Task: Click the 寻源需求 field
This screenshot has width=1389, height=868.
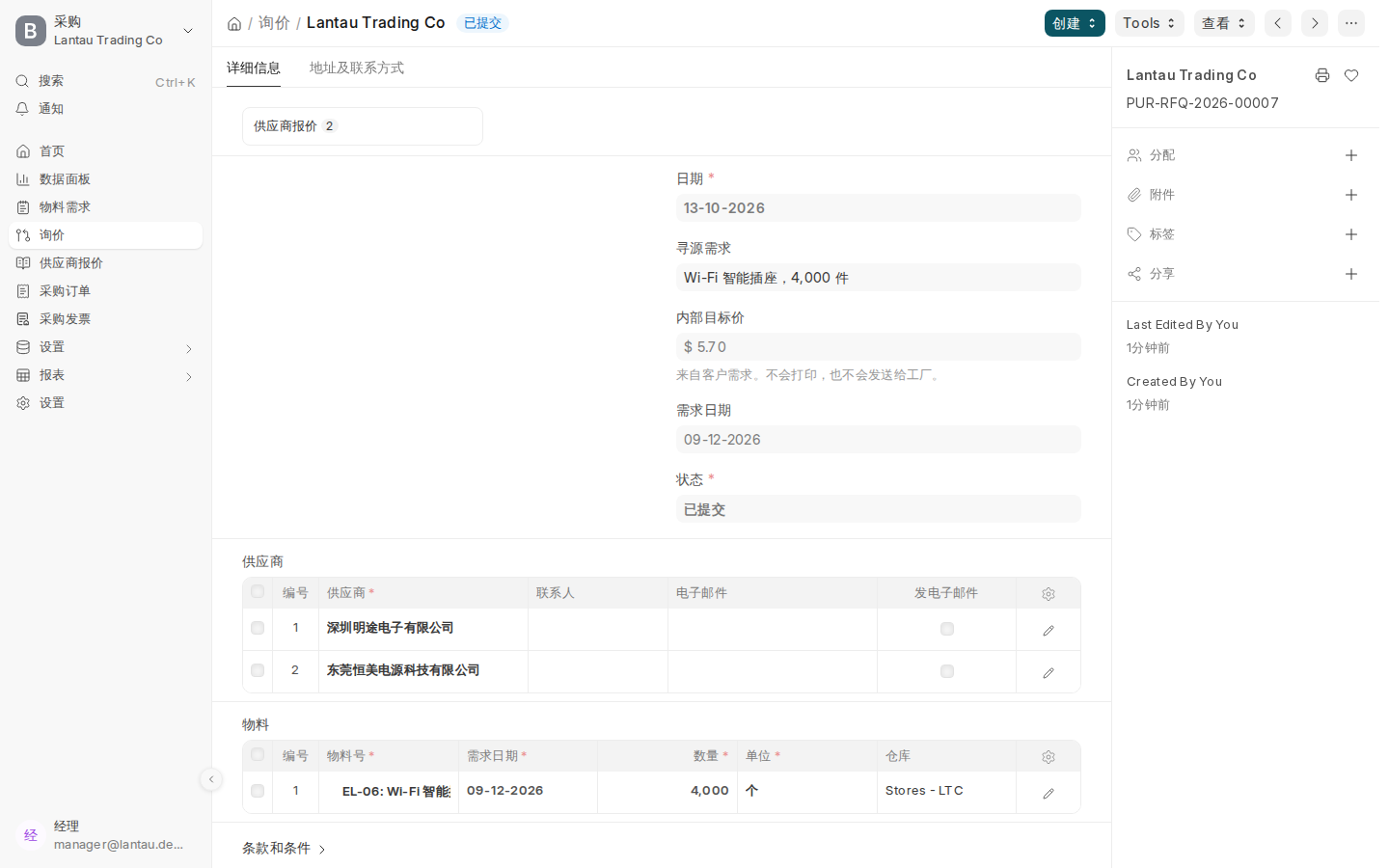Action: 879,278
